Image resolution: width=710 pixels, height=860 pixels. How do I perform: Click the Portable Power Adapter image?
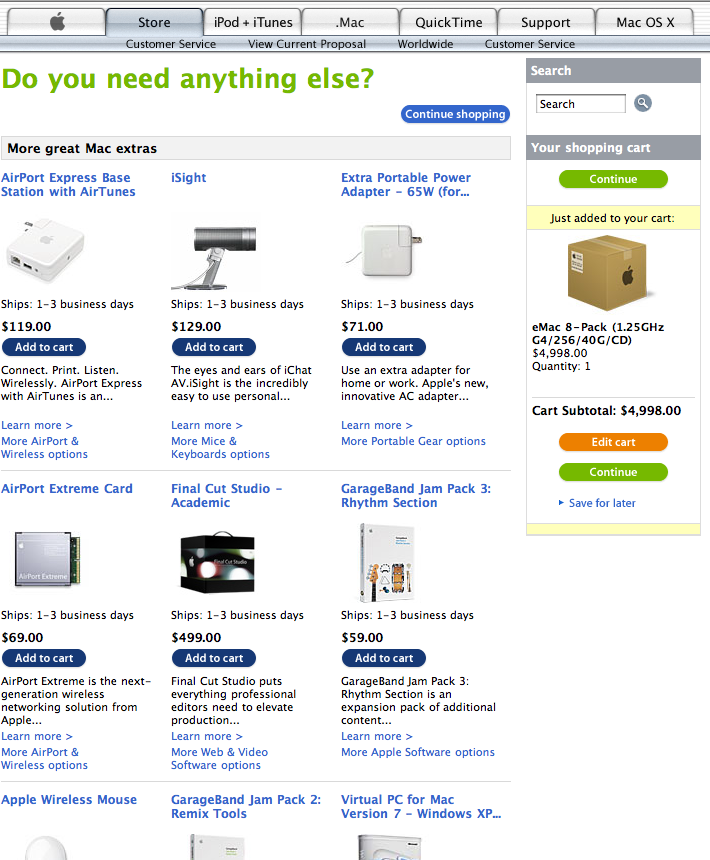[x=383, y=250]
